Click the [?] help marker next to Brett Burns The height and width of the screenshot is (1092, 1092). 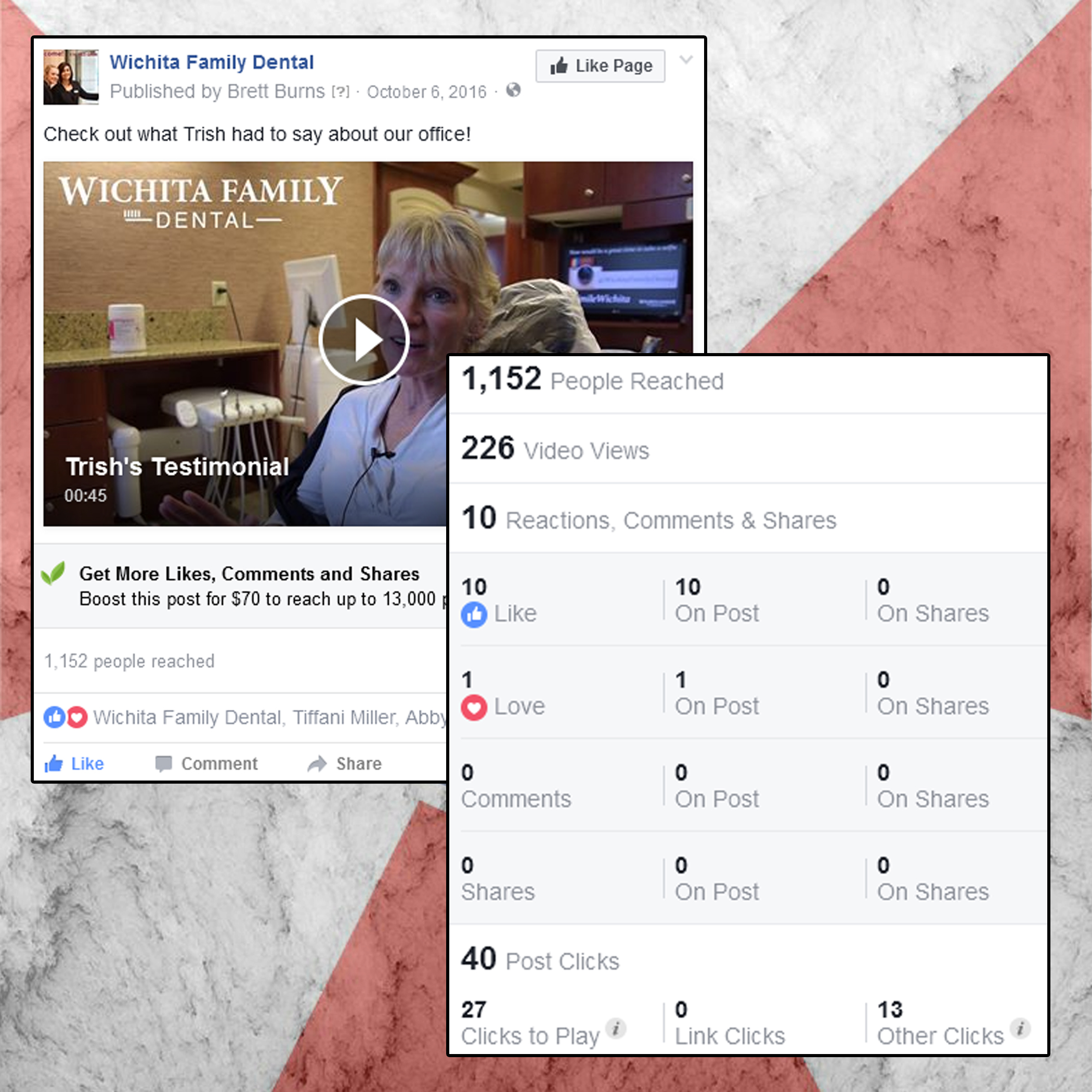pos(341,92)
